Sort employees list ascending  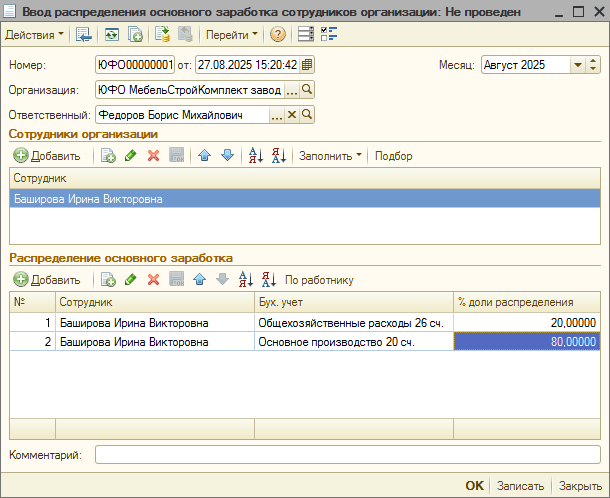click(255, 156)
